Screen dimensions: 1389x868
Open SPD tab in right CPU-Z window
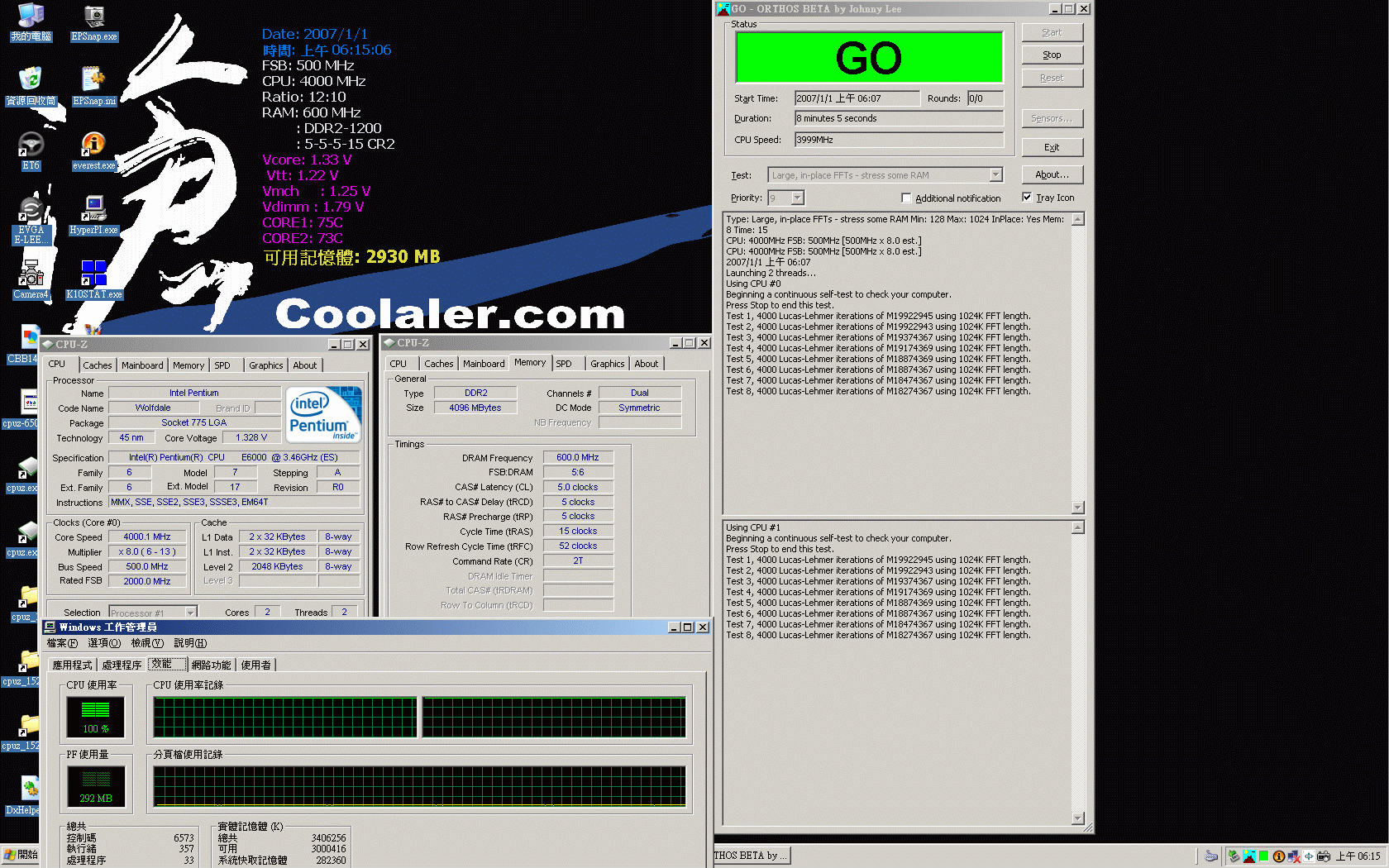564,364
